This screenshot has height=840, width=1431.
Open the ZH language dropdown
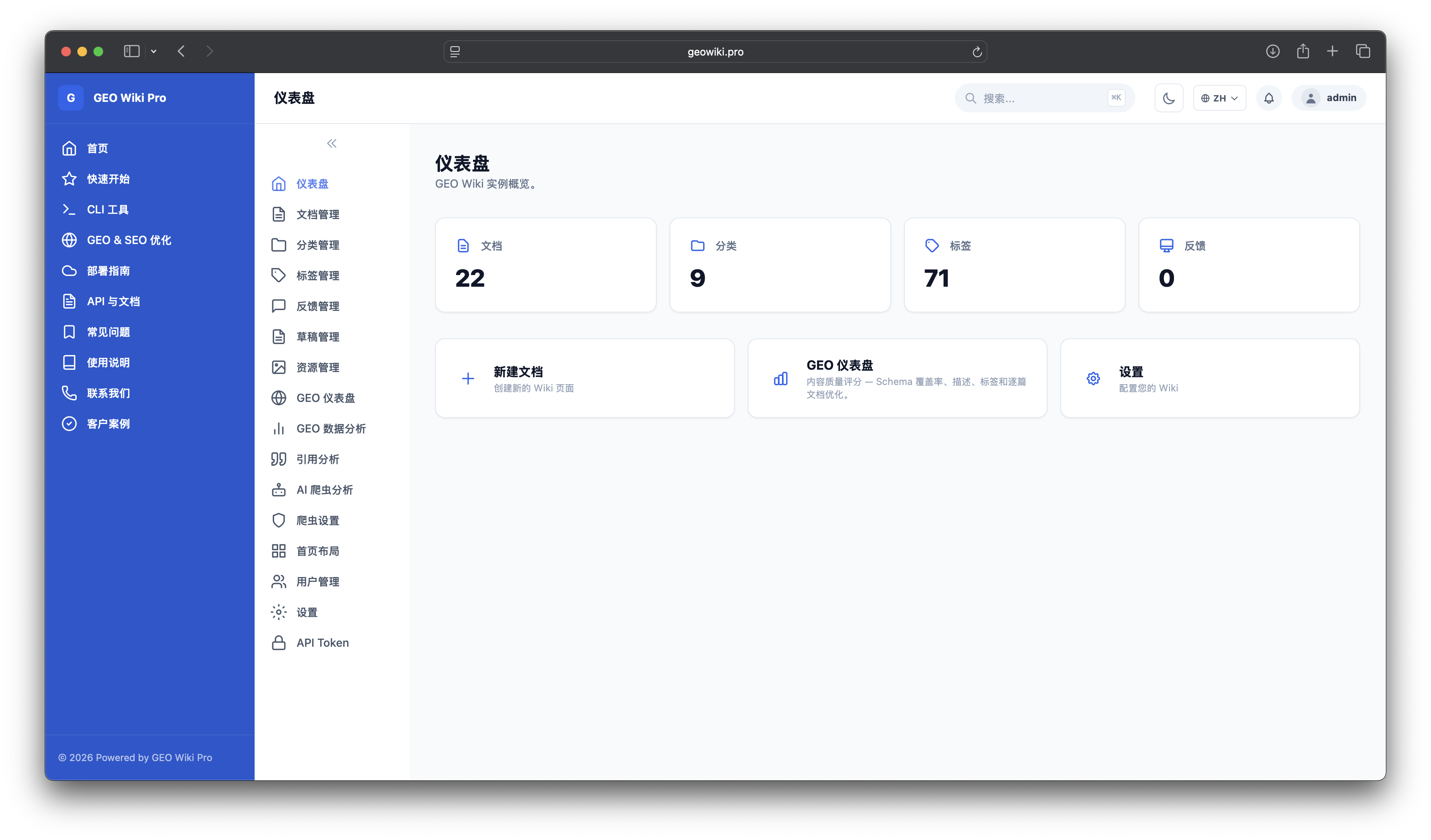point(1219,98)
